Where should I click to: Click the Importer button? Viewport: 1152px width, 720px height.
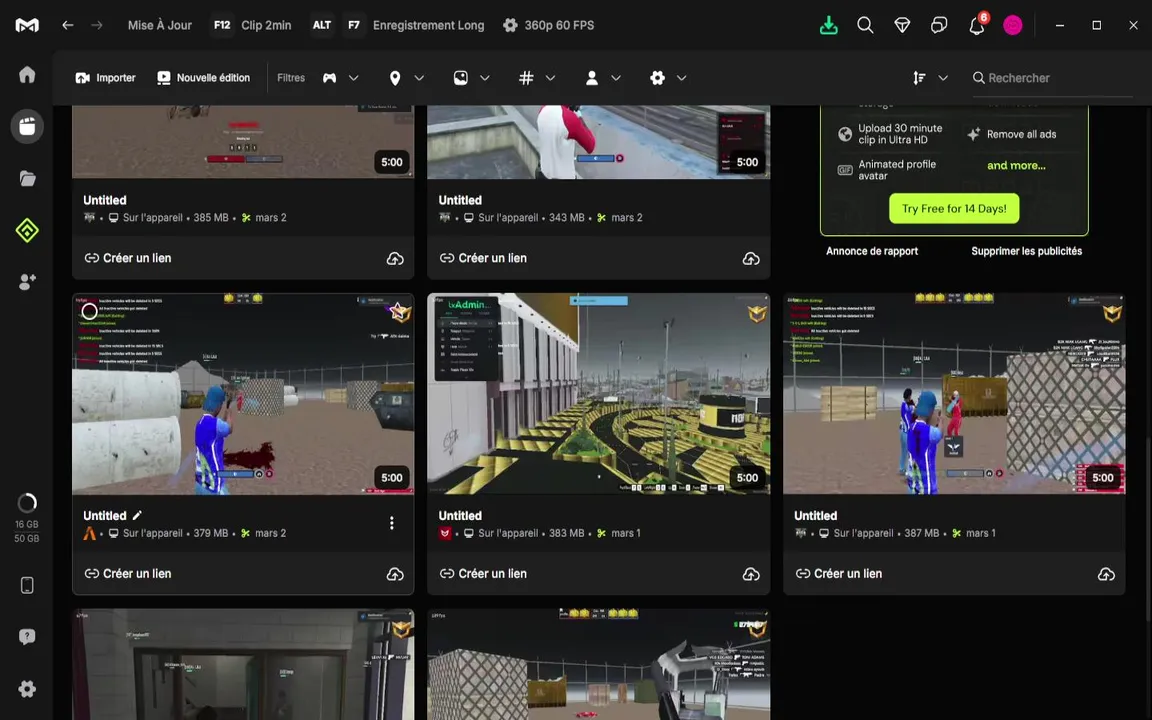106,78
